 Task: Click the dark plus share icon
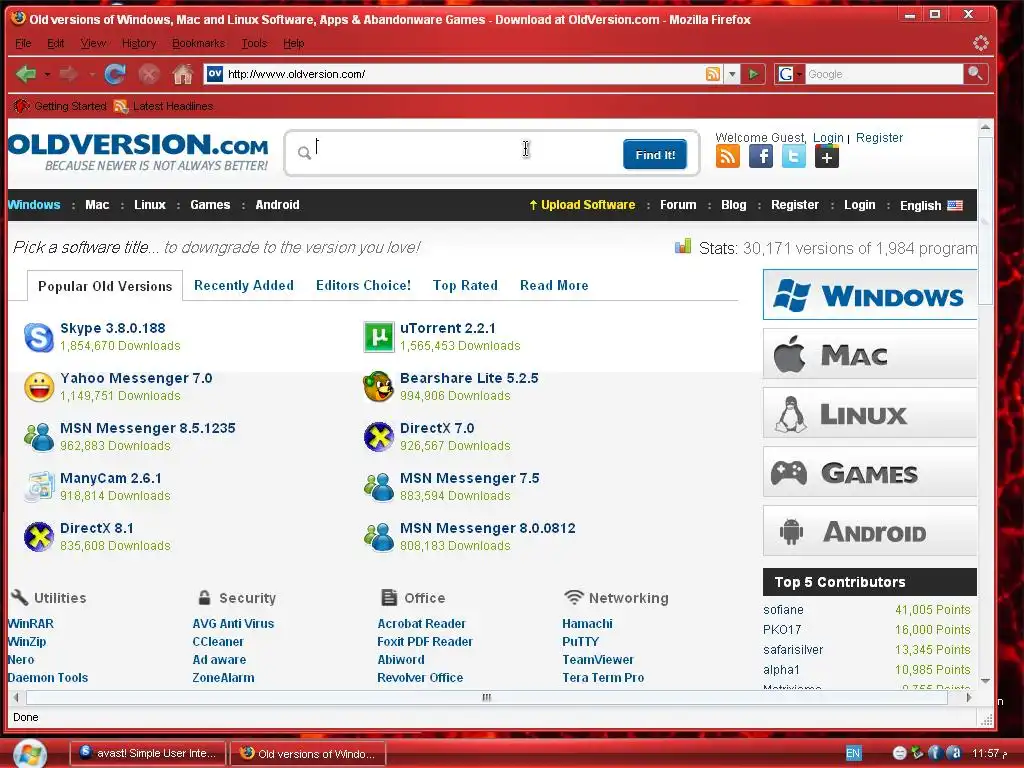coord(827,157)
